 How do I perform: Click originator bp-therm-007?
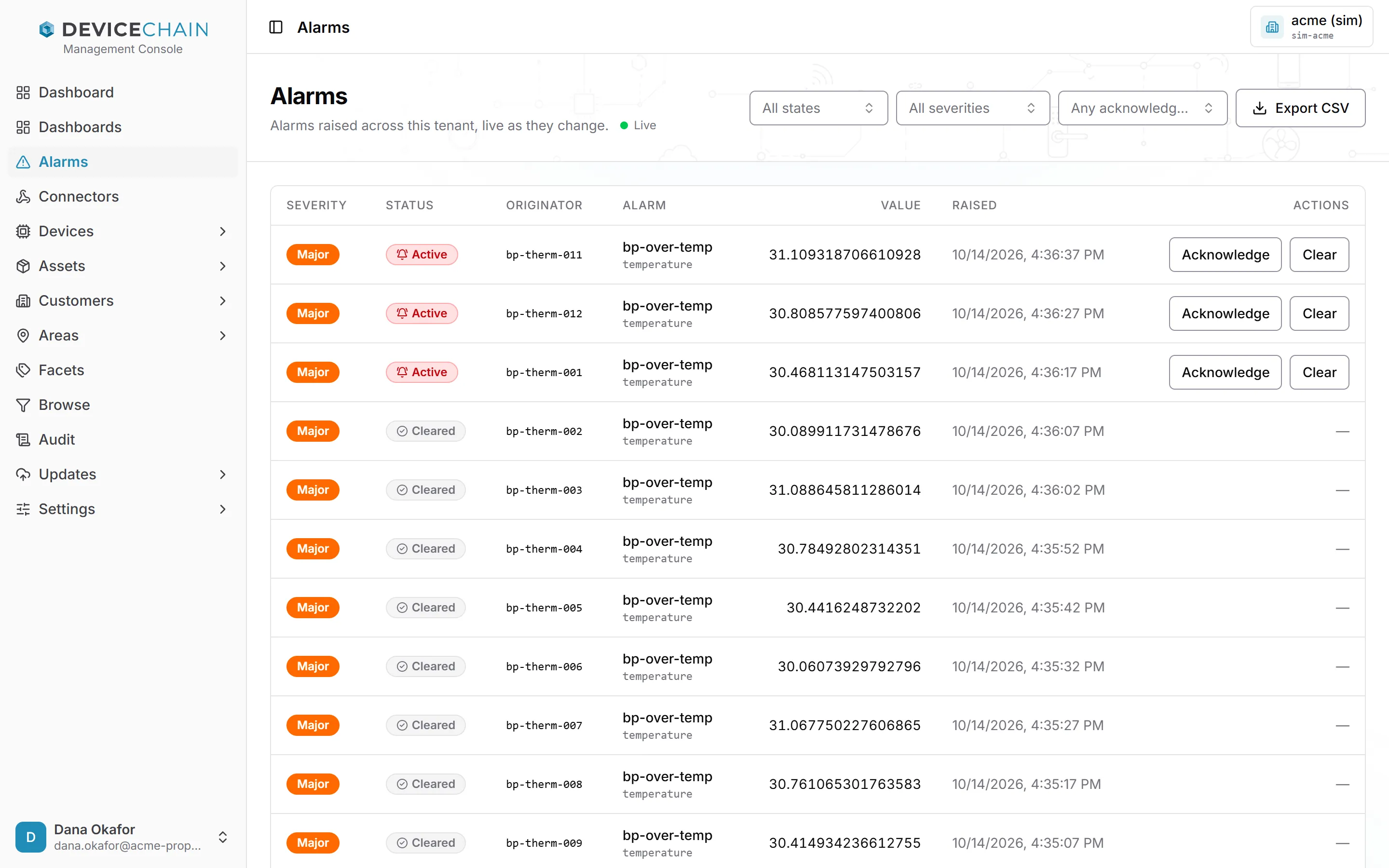(x=544, y=725)
